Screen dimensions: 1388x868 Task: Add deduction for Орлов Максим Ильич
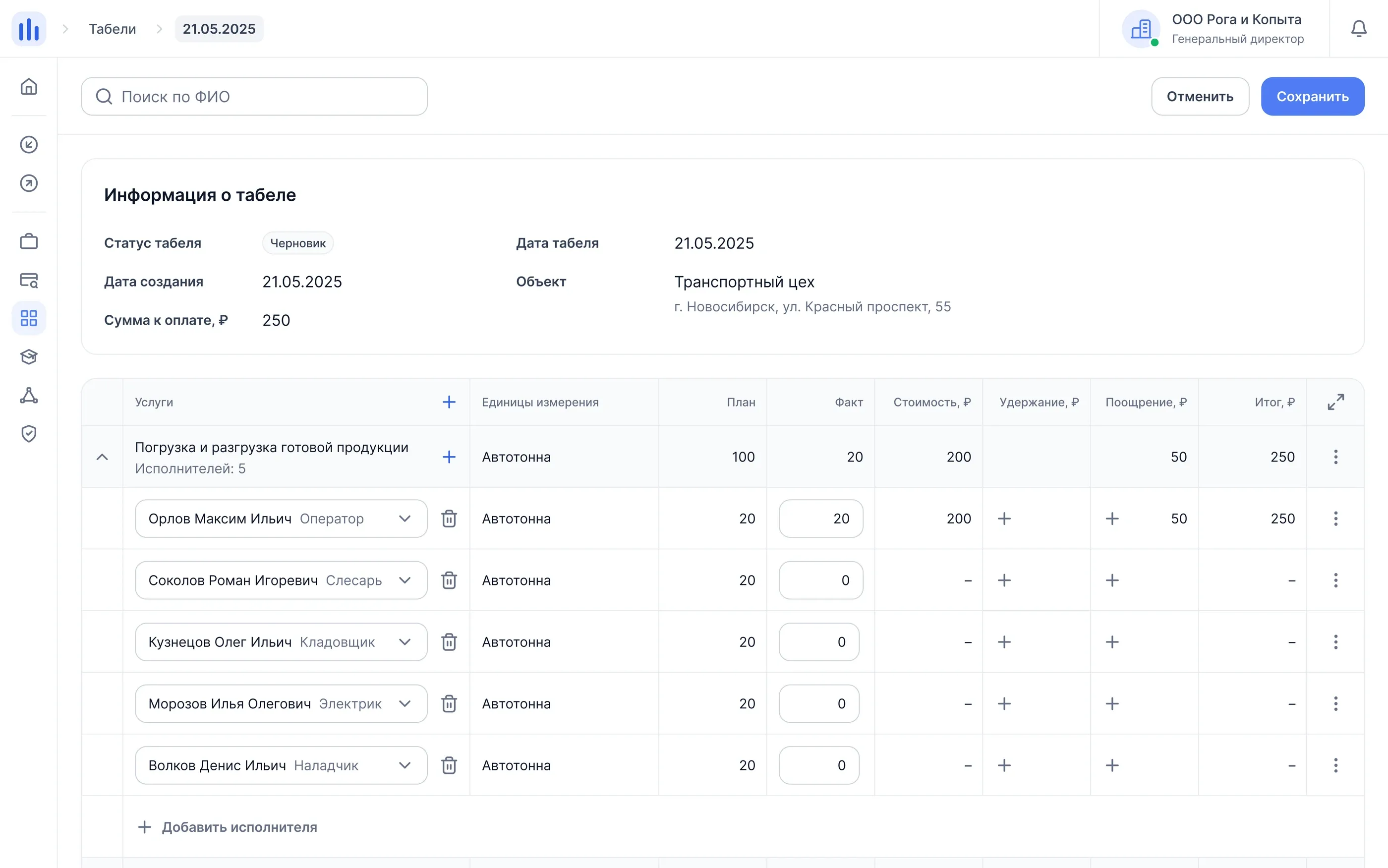click(1004, 519)
